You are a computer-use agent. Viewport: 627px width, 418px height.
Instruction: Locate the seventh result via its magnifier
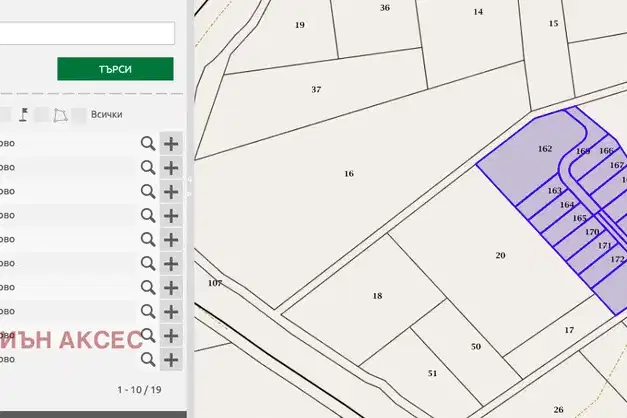pos(148,288)
